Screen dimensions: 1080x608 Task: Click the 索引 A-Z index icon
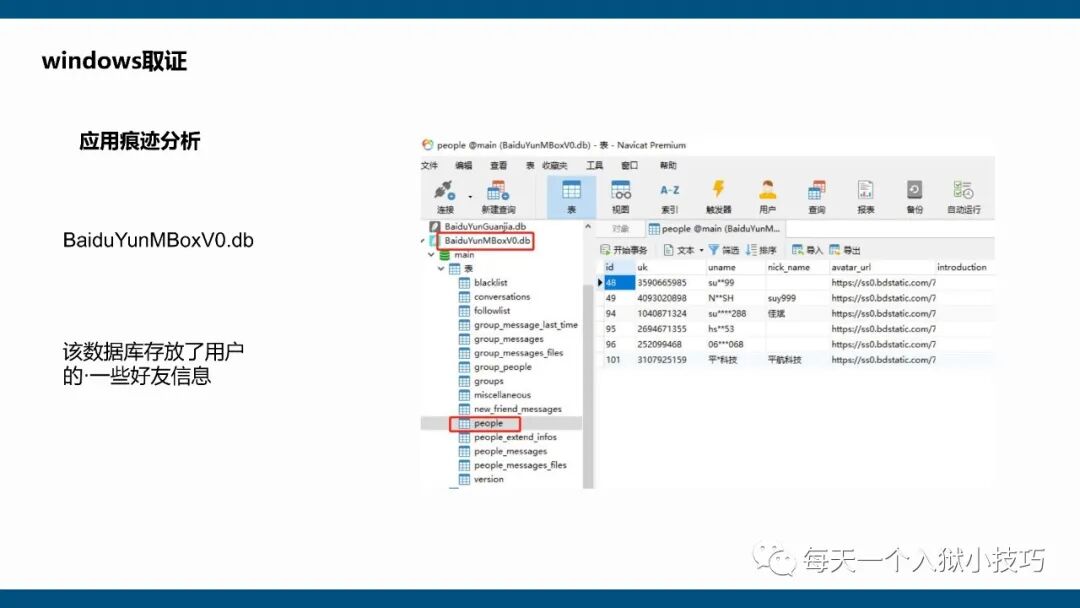(669, 196)
